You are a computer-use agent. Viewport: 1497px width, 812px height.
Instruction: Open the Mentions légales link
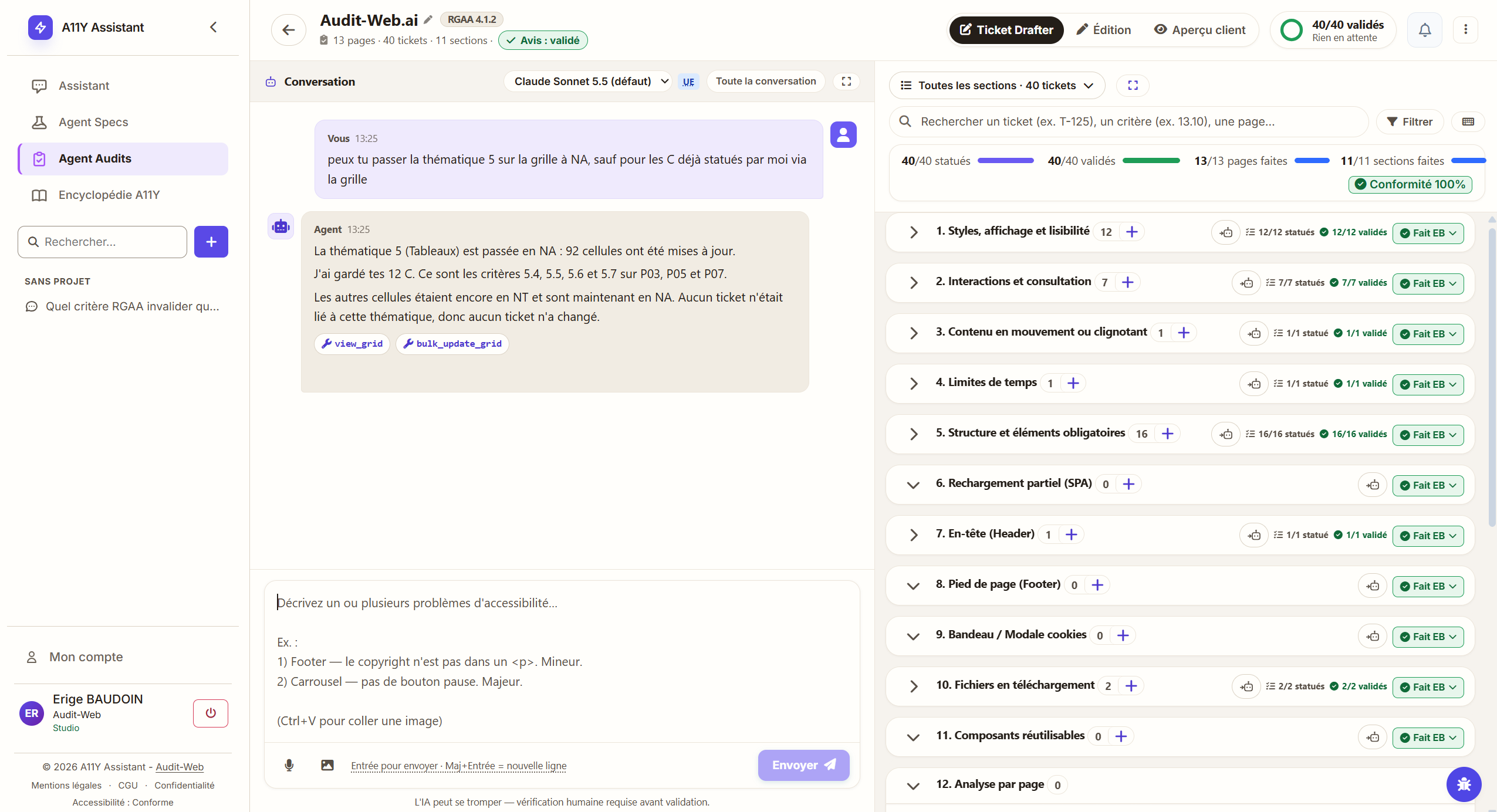(66, 785)
